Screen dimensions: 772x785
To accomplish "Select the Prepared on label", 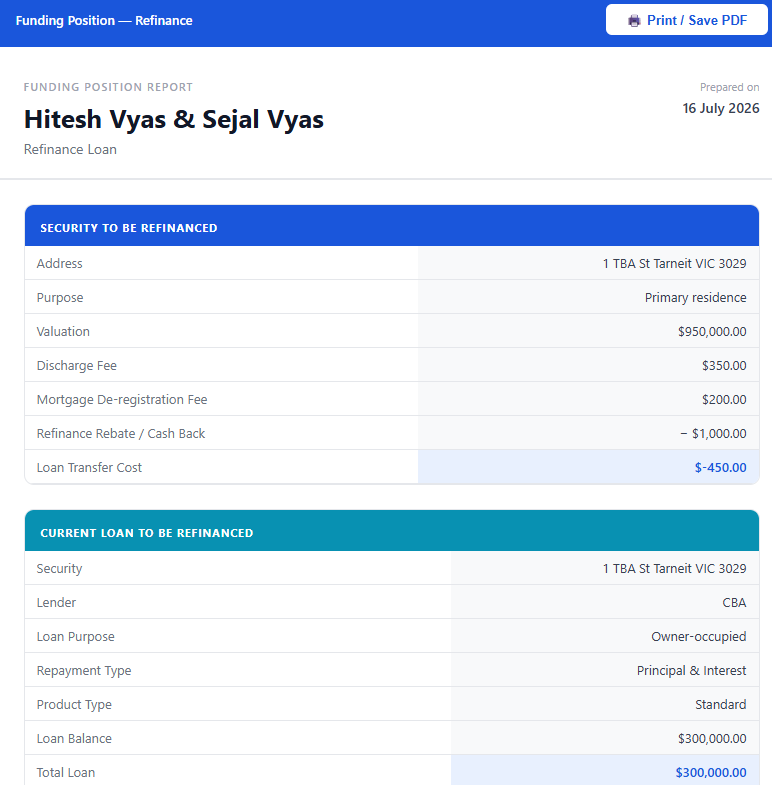I will click(x=729, y=87).
